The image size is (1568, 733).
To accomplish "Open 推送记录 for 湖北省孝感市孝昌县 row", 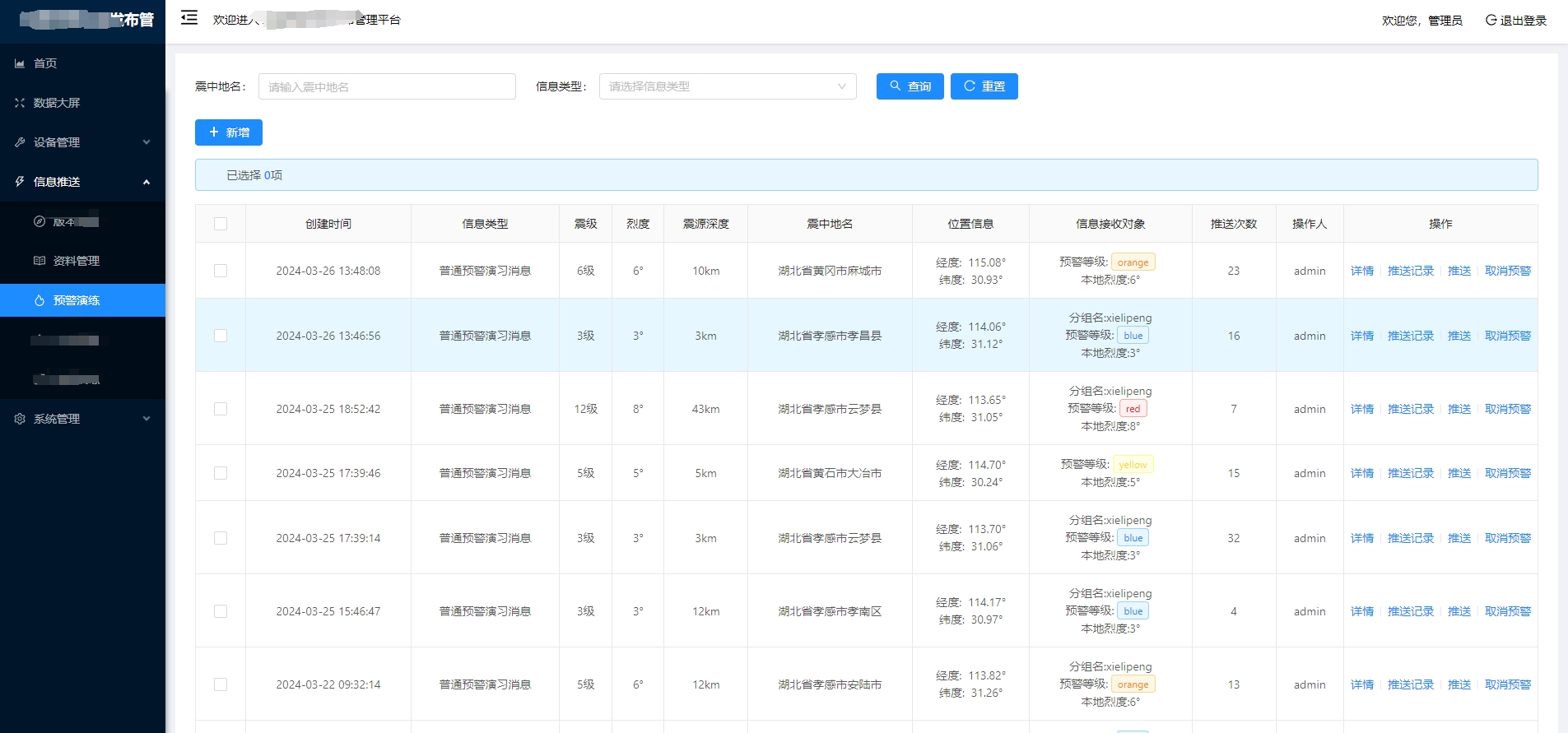I will click(x=1411, y=336).
